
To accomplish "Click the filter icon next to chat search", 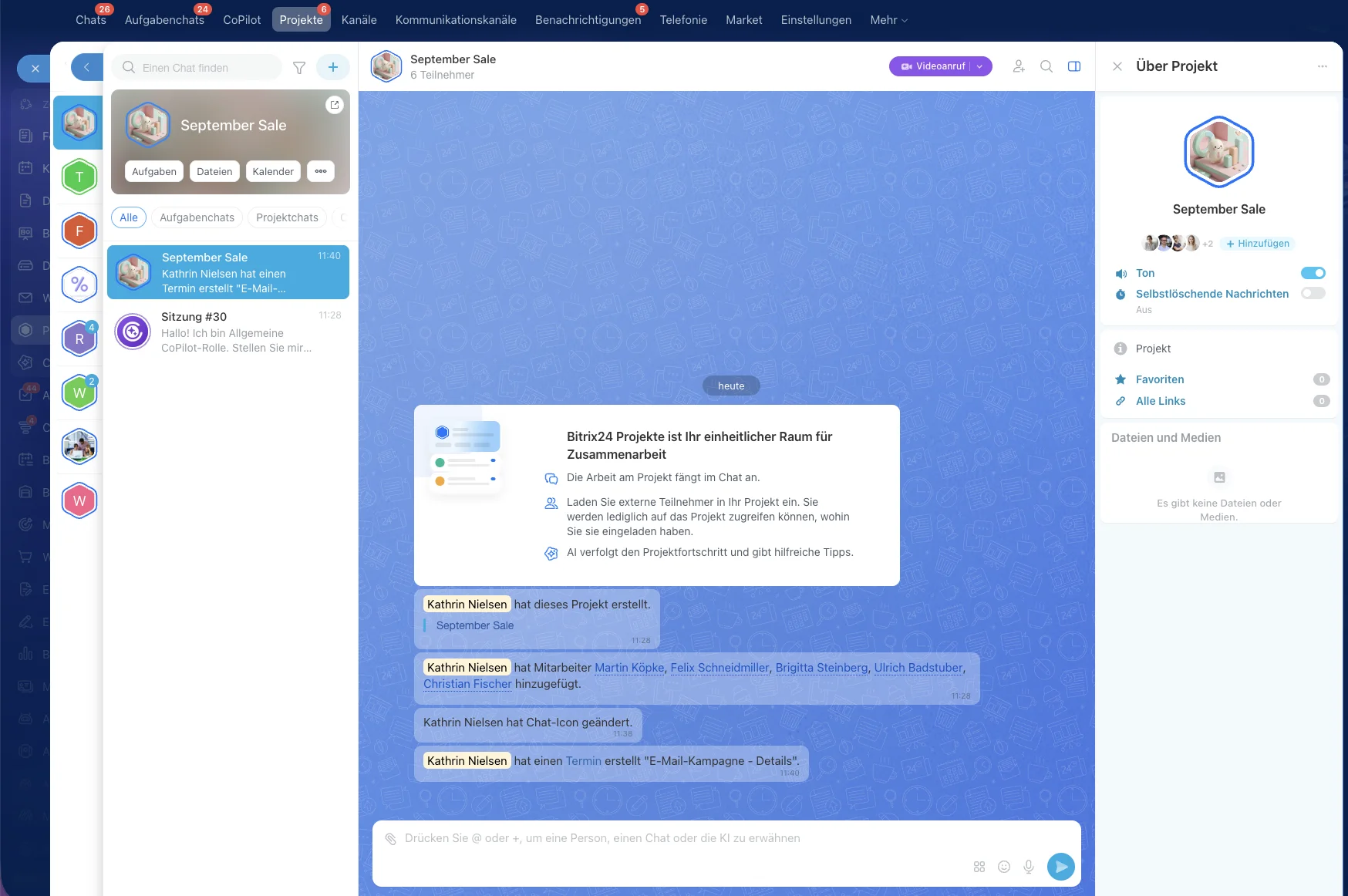I will (299, 68).
